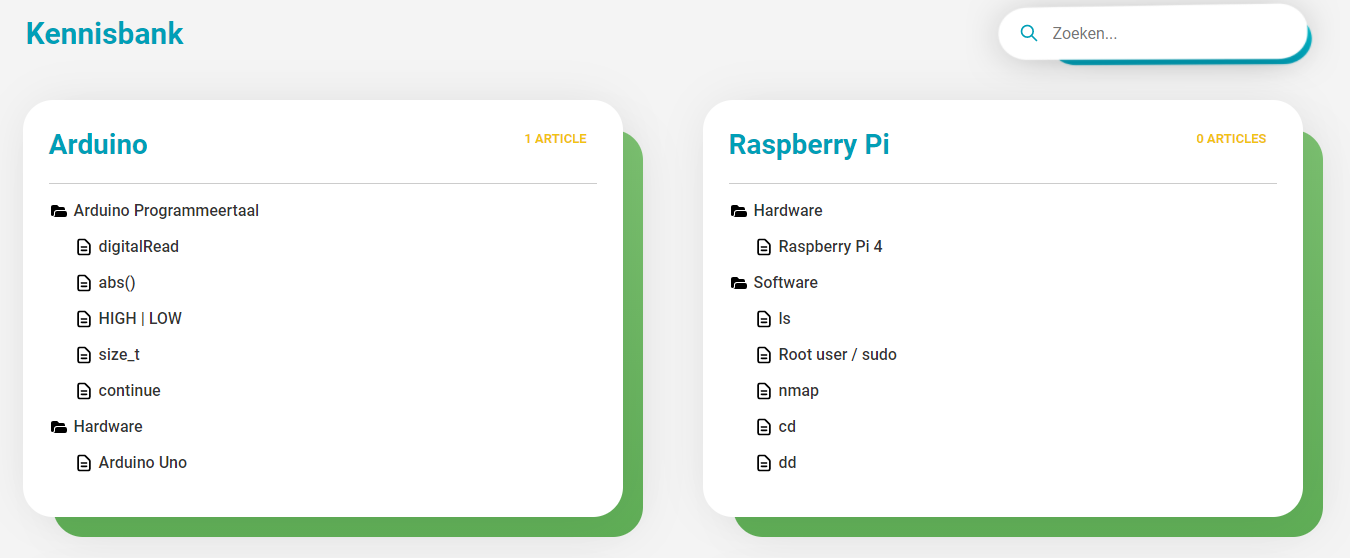This screenshot has height=558, width=1350.
Task: Open the Raspberry Pi category heading
Action: [809, 144]
